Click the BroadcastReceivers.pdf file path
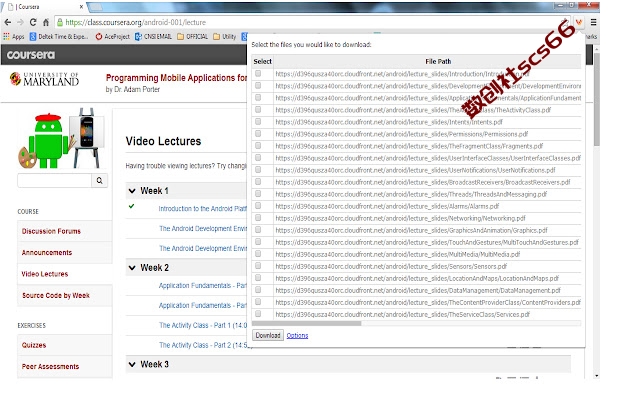 click(422, 182)
